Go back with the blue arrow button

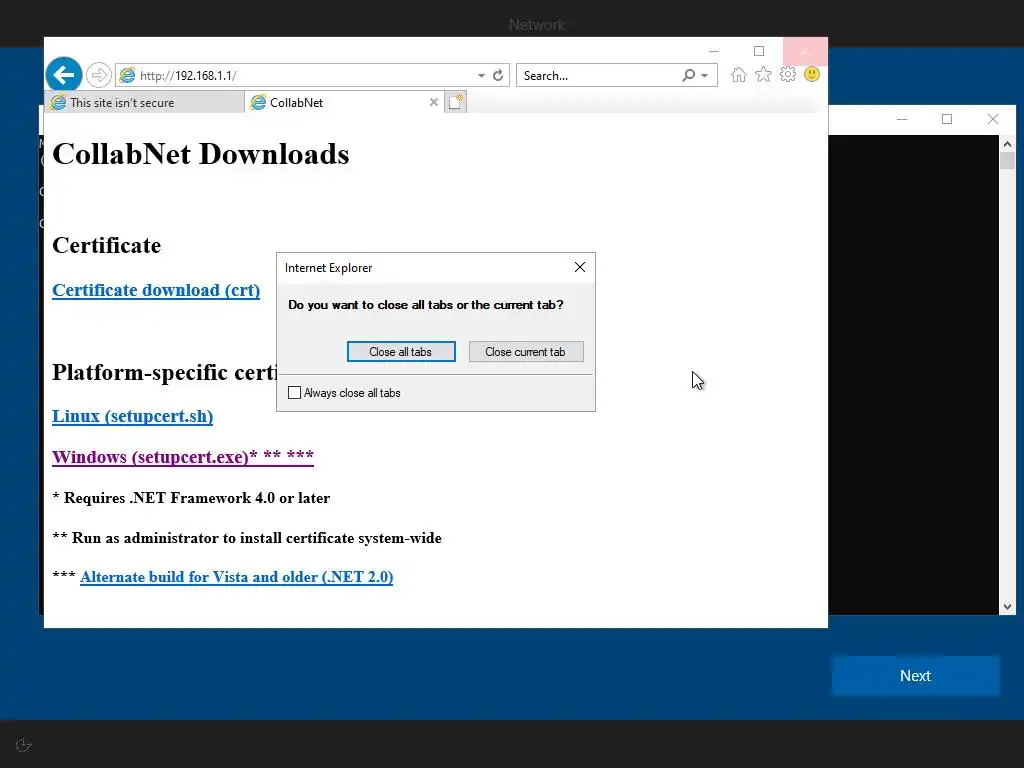[63, 75]
